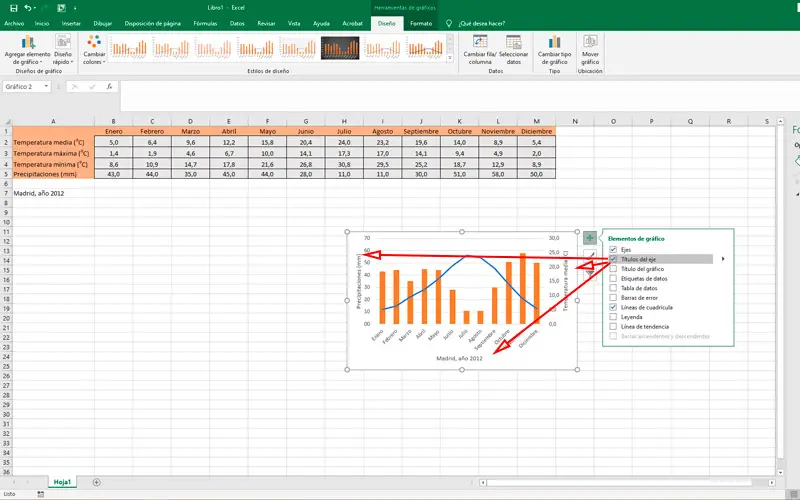Swap data with Cambiar fila/columna

pos(480,50)
